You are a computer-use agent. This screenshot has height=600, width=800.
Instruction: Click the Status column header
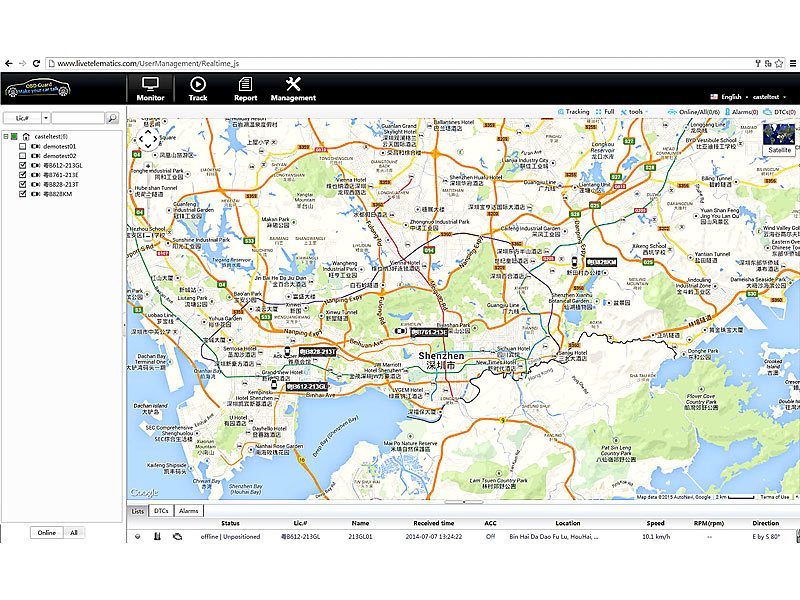[230, 523]
